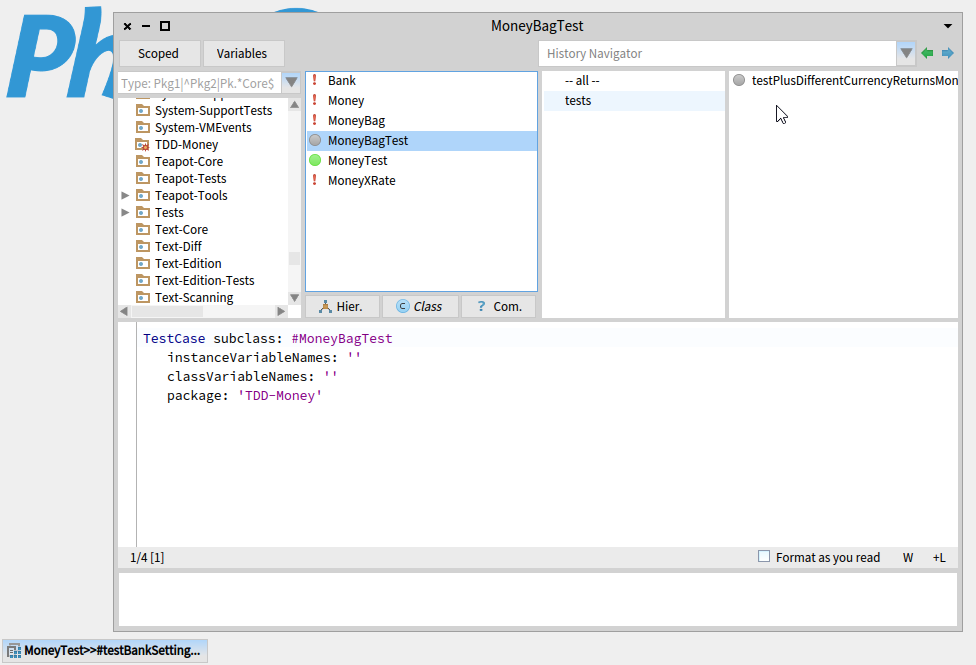Click the Scoped button
Screen dimensions: 976x665
(159, 54)
